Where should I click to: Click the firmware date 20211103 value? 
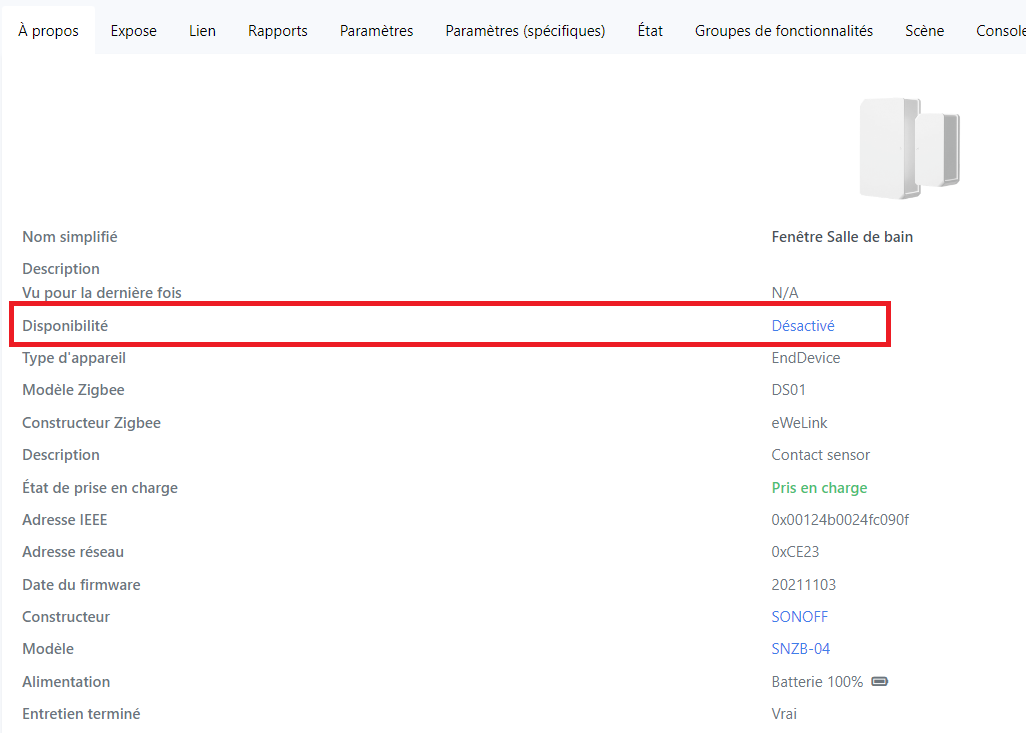tap(803, 585)
